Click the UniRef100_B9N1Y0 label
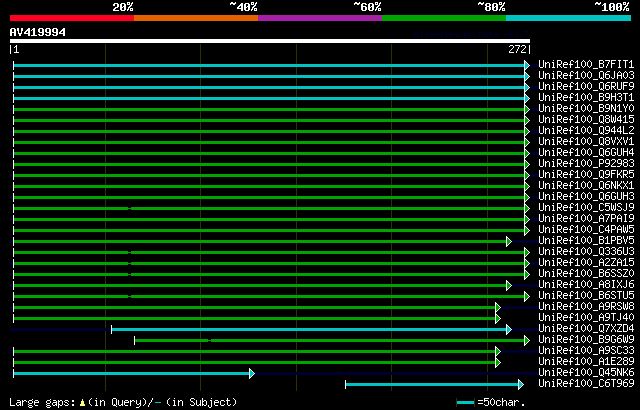This screenshot has height=410, width=640. 586,109
